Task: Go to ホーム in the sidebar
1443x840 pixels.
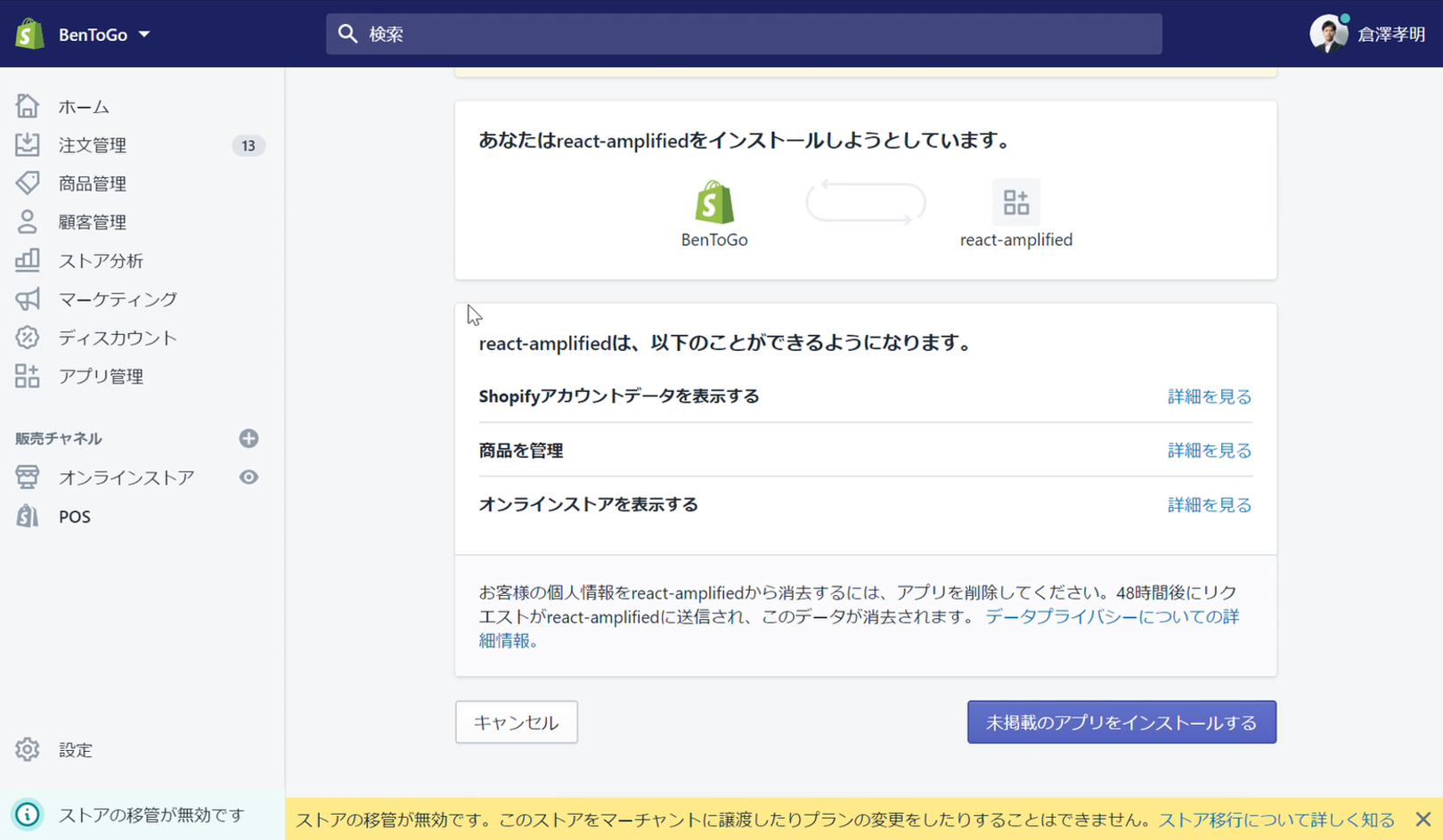Action: [84, 107]
